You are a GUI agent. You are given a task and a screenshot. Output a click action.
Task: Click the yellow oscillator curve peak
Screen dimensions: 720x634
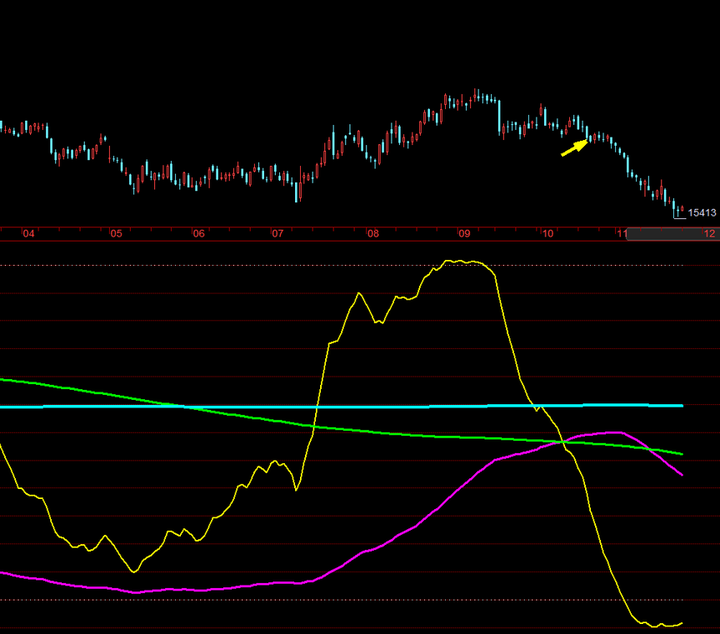(x=459, y=262)
